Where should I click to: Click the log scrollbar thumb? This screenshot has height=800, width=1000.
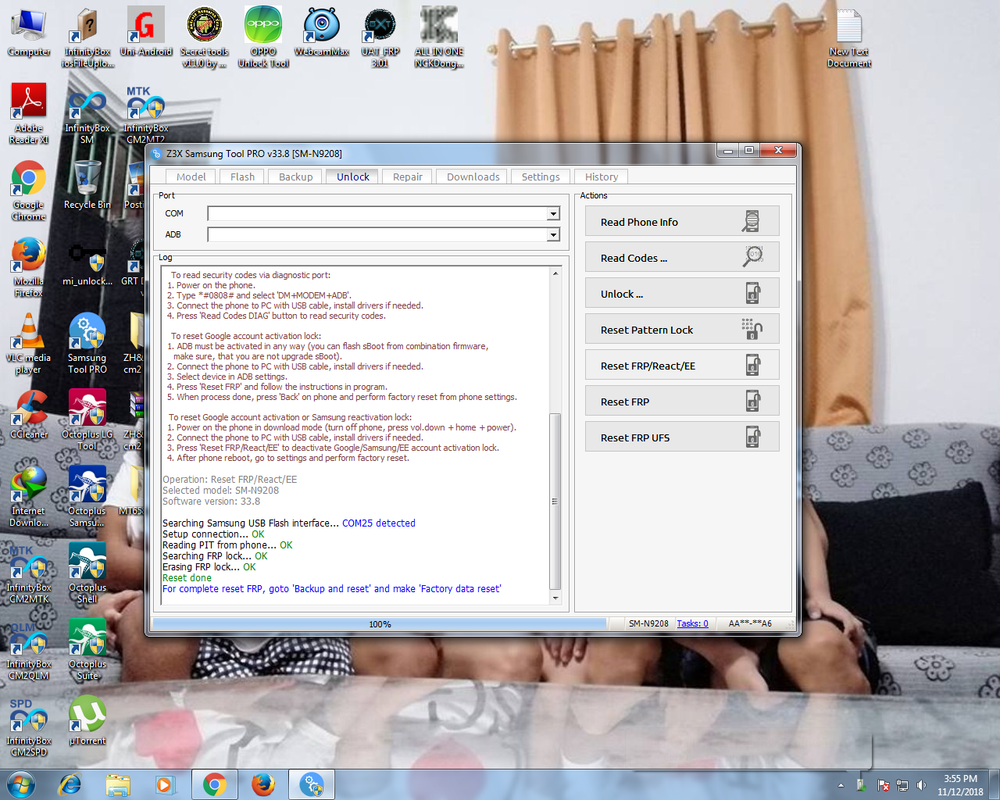tap(555, 501)
